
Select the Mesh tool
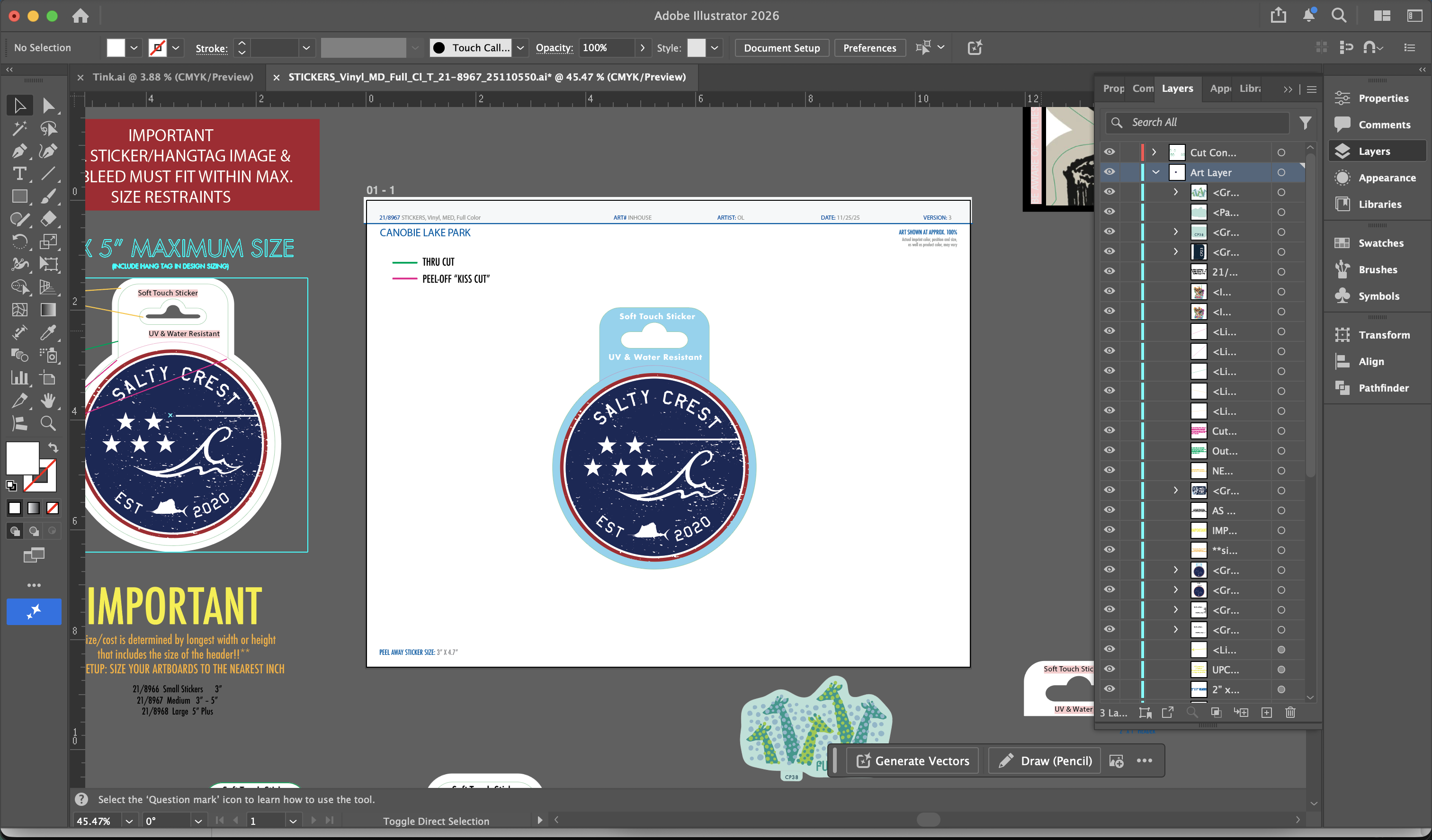(x=20, y=310)
